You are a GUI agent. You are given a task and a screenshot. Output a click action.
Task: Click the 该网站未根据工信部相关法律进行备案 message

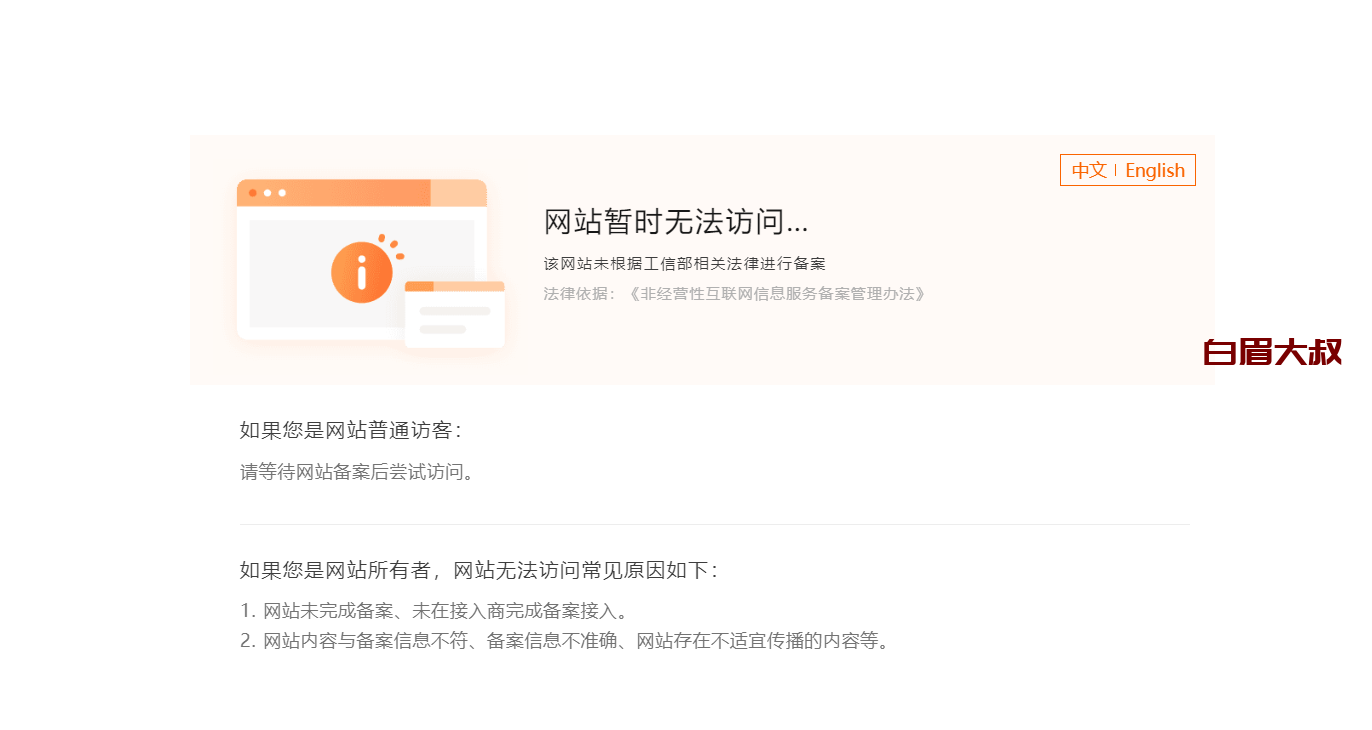click(x=685, y=264)
